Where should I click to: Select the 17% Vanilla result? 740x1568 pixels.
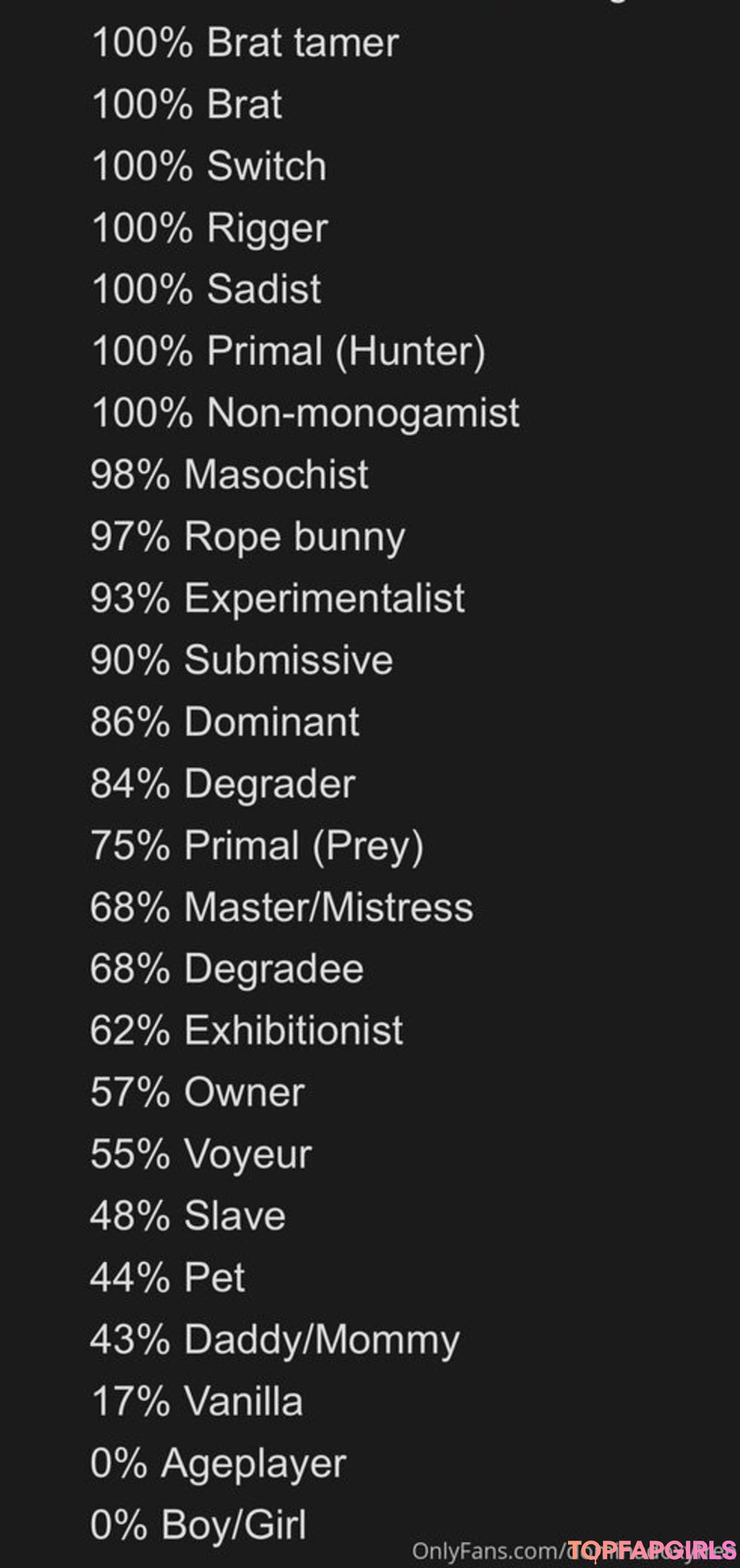[197, 1401]
